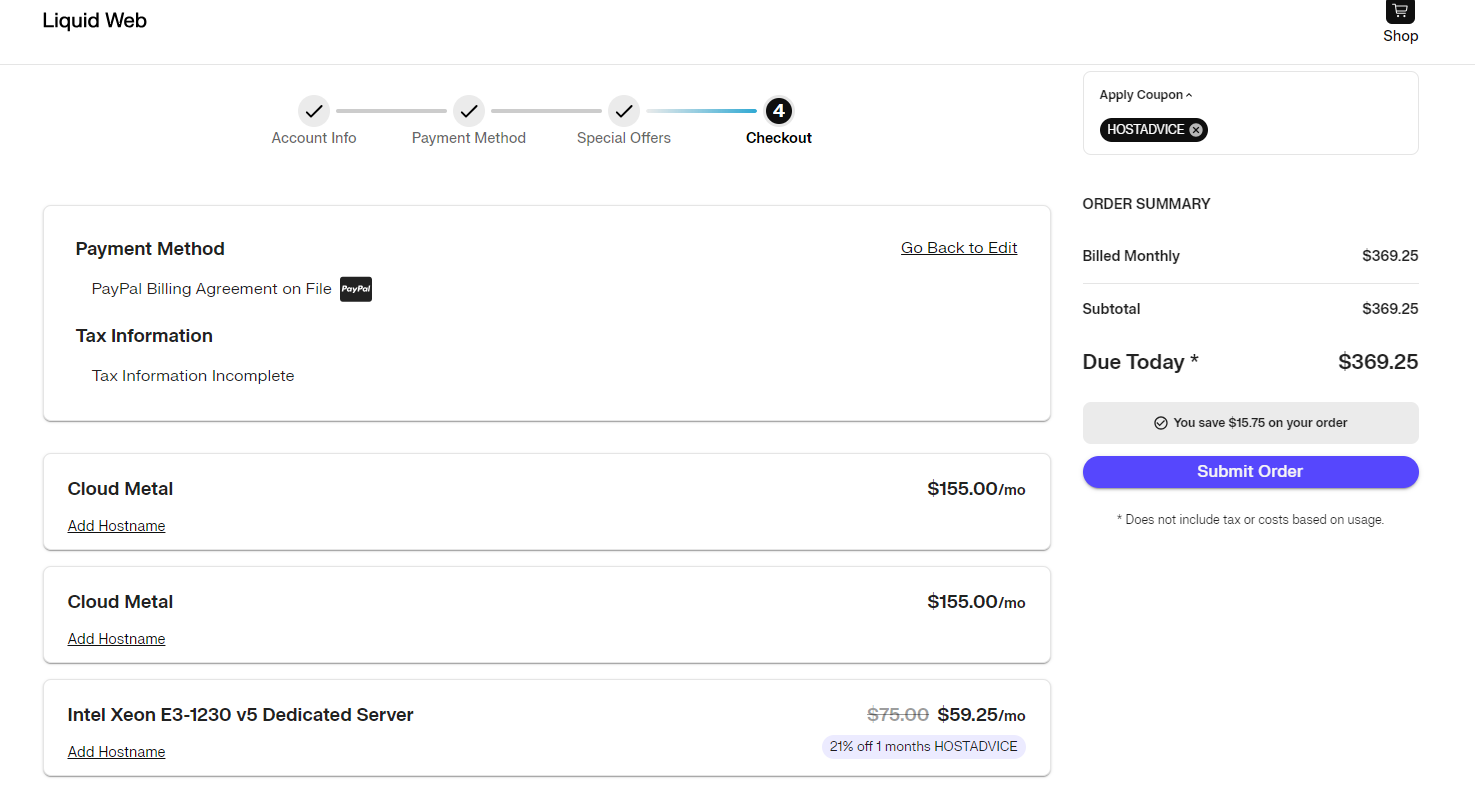Click the Billed Monthly label

coord(1131,256)
